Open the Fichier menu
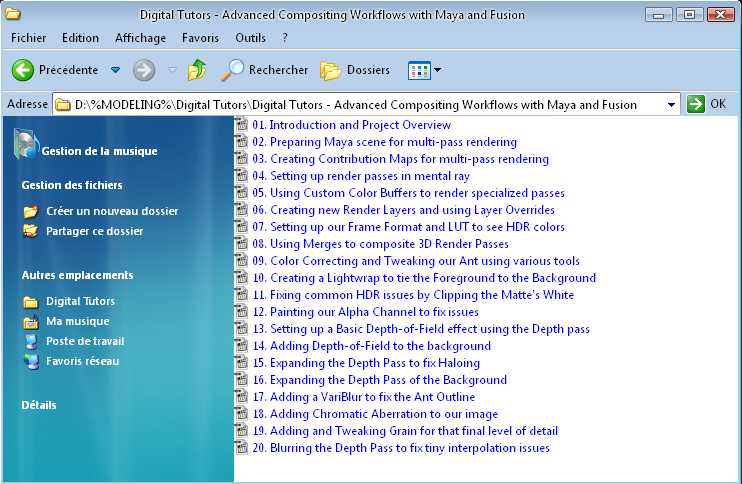 [x=28, y=38]
